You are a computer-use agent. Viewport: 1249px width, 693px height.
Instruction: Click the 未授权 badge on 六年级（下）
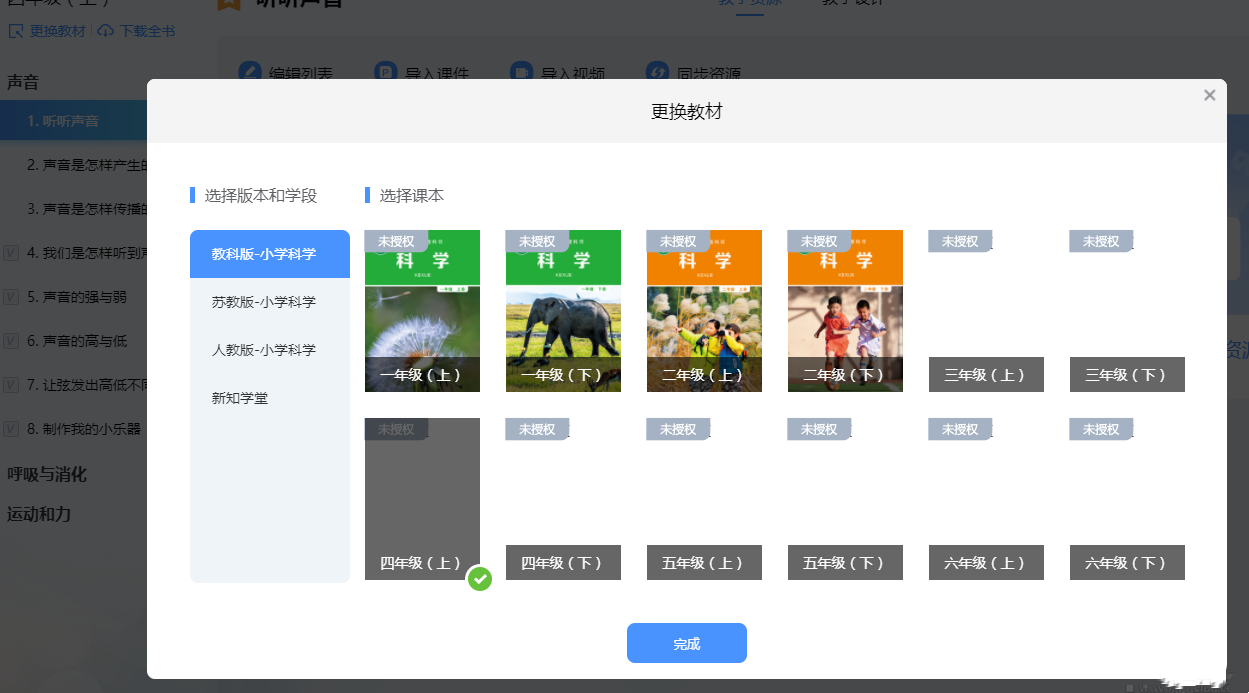[1101, 429]
